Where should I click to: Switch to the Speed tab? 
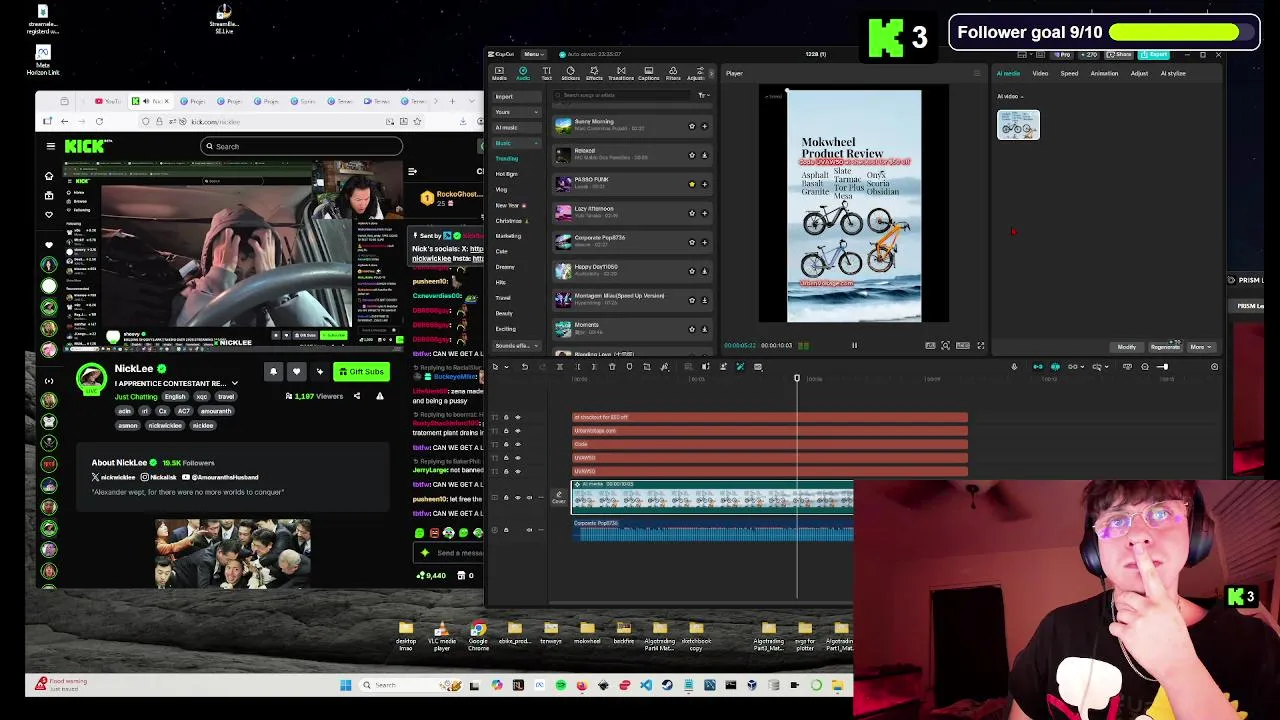click(x=1069, y=73)
